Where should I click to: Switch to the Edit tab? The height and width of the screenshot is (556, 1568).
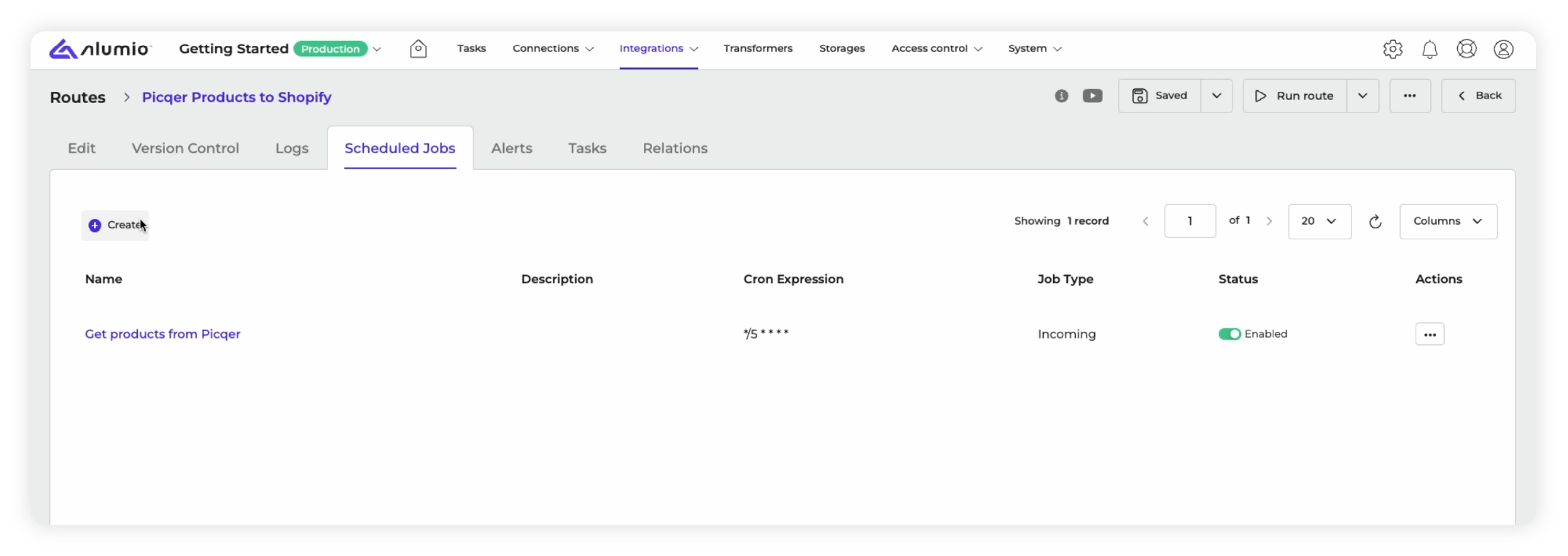coord(82,148)
